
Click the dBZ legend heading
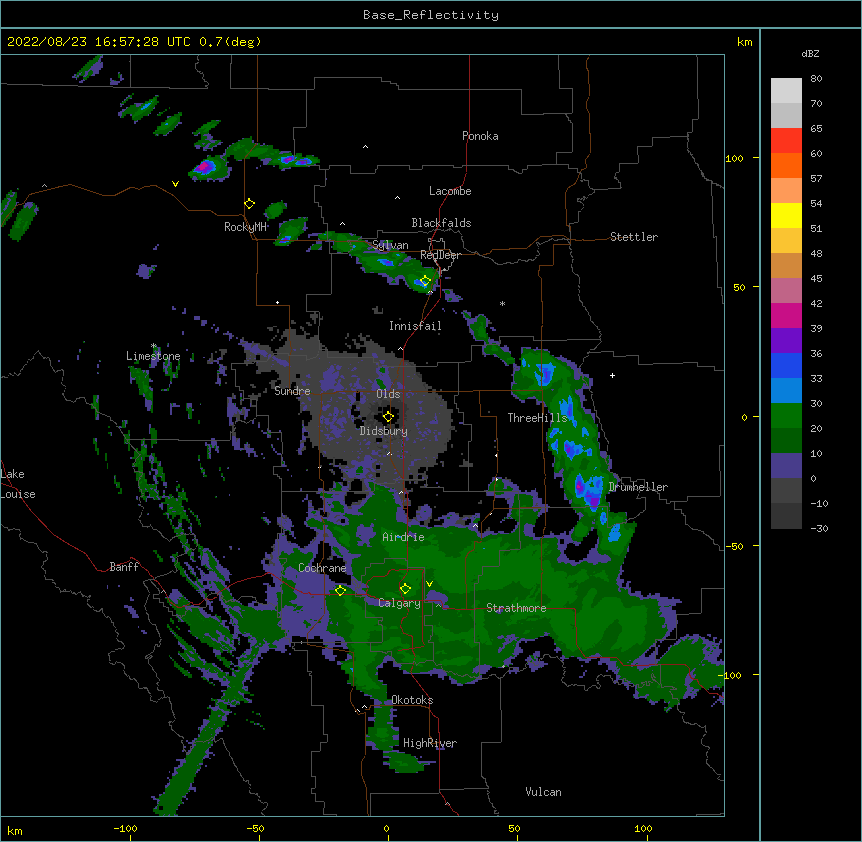pyautogui.click(x=810, y=54)
